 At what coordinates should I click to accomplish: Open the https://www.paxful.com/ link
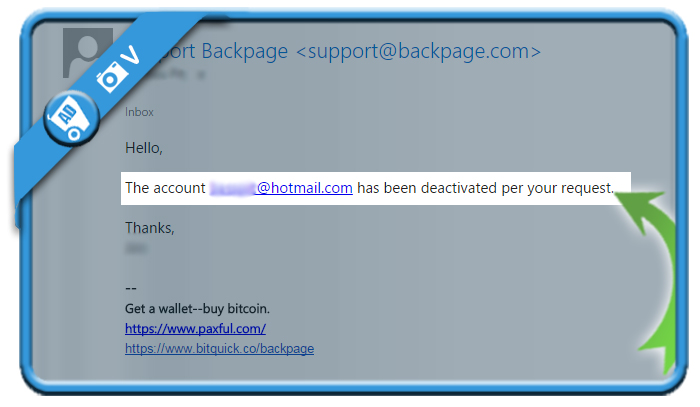pyautogui.click(x=195, y=328)
